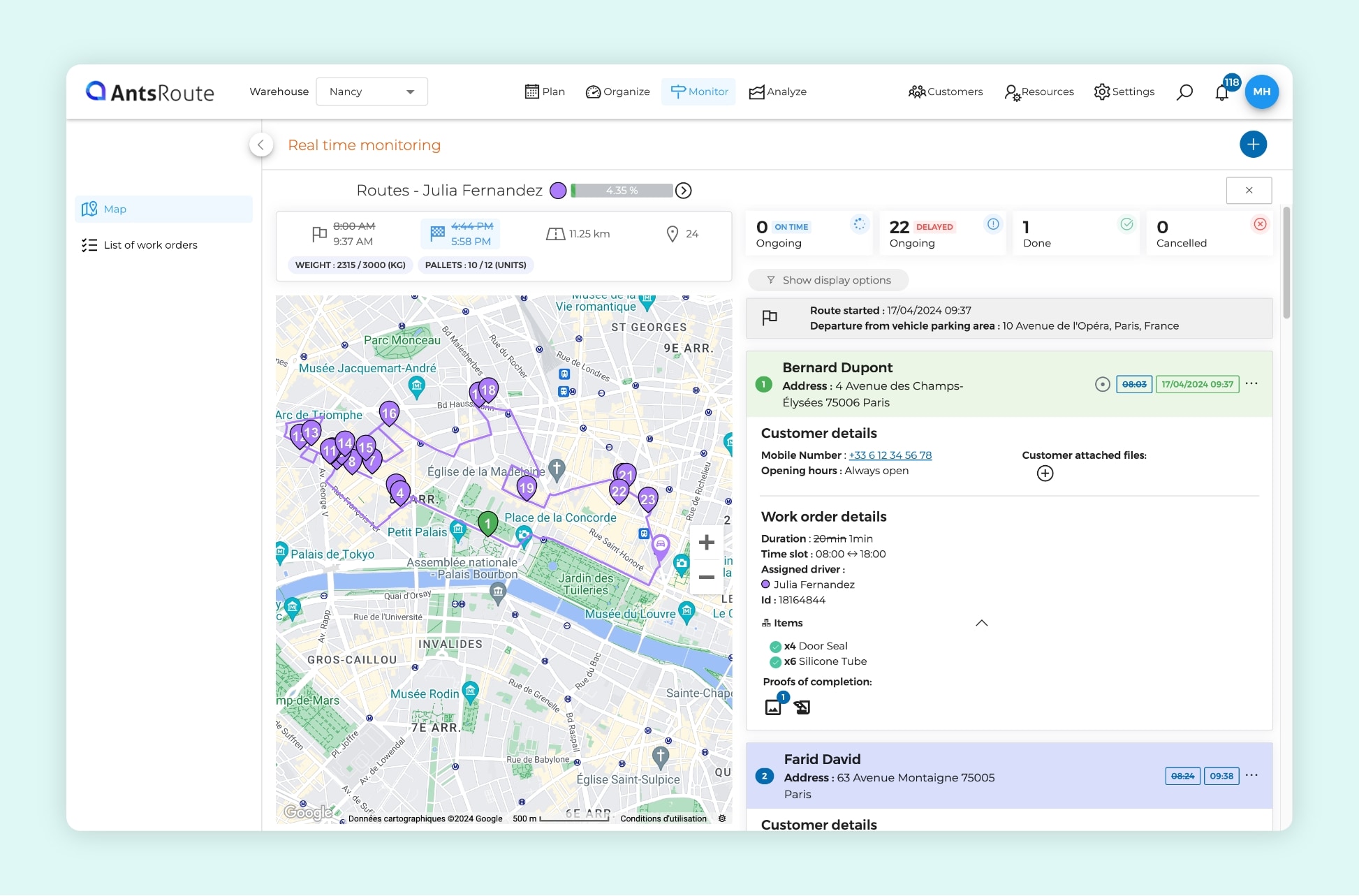Select the Organize icon in the top bar

pos(593,91)
